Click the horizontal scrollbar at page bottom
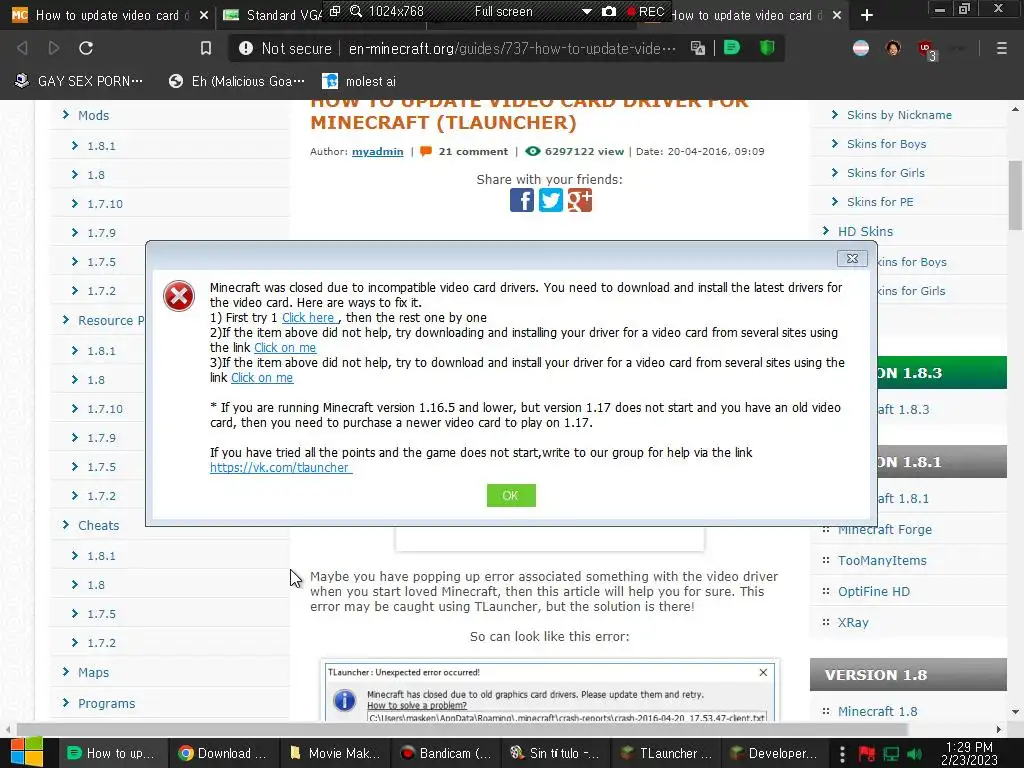Screen dimensions: 1024x768 click(x=462, y=729)
